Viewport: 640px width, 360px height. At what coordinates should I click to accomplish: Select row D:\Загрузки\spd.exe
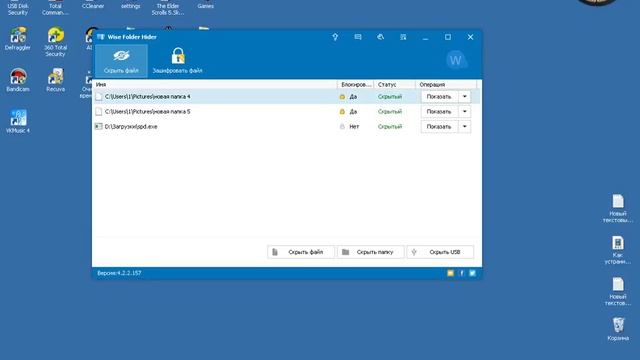287,127
